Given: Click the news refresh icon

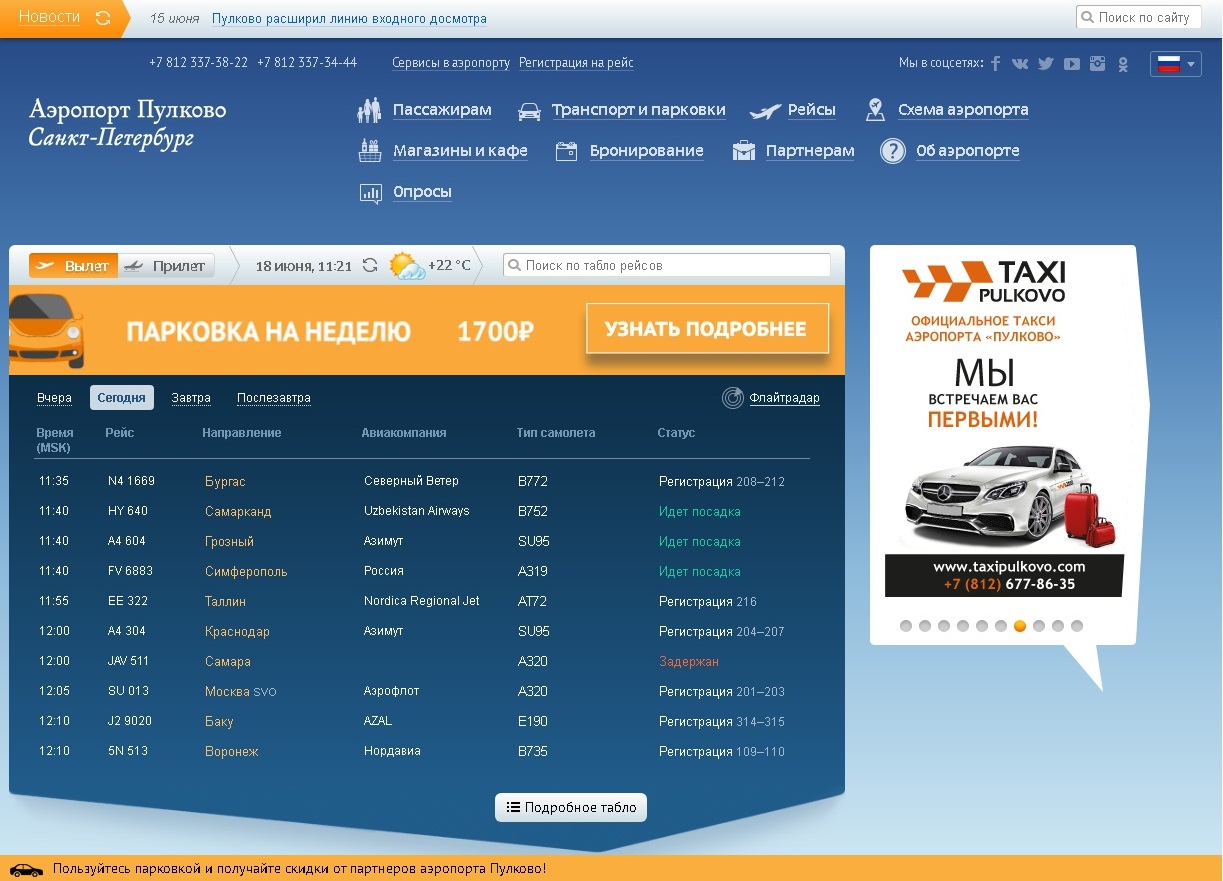Looking at the screenshot, I should pyautogui.click(x=103, y=18).
